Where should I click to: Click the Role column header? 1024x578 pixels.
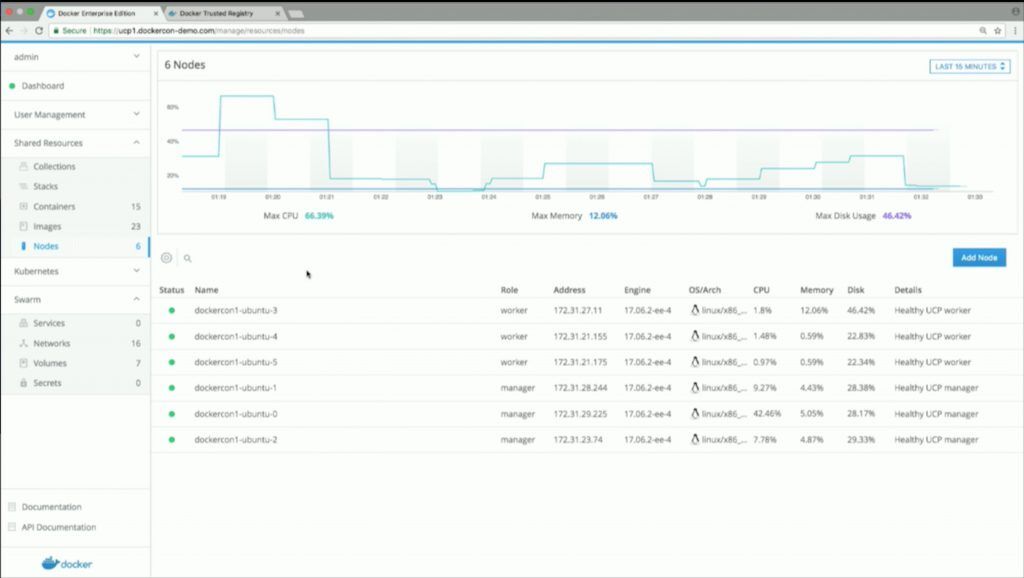click(509, 290)
